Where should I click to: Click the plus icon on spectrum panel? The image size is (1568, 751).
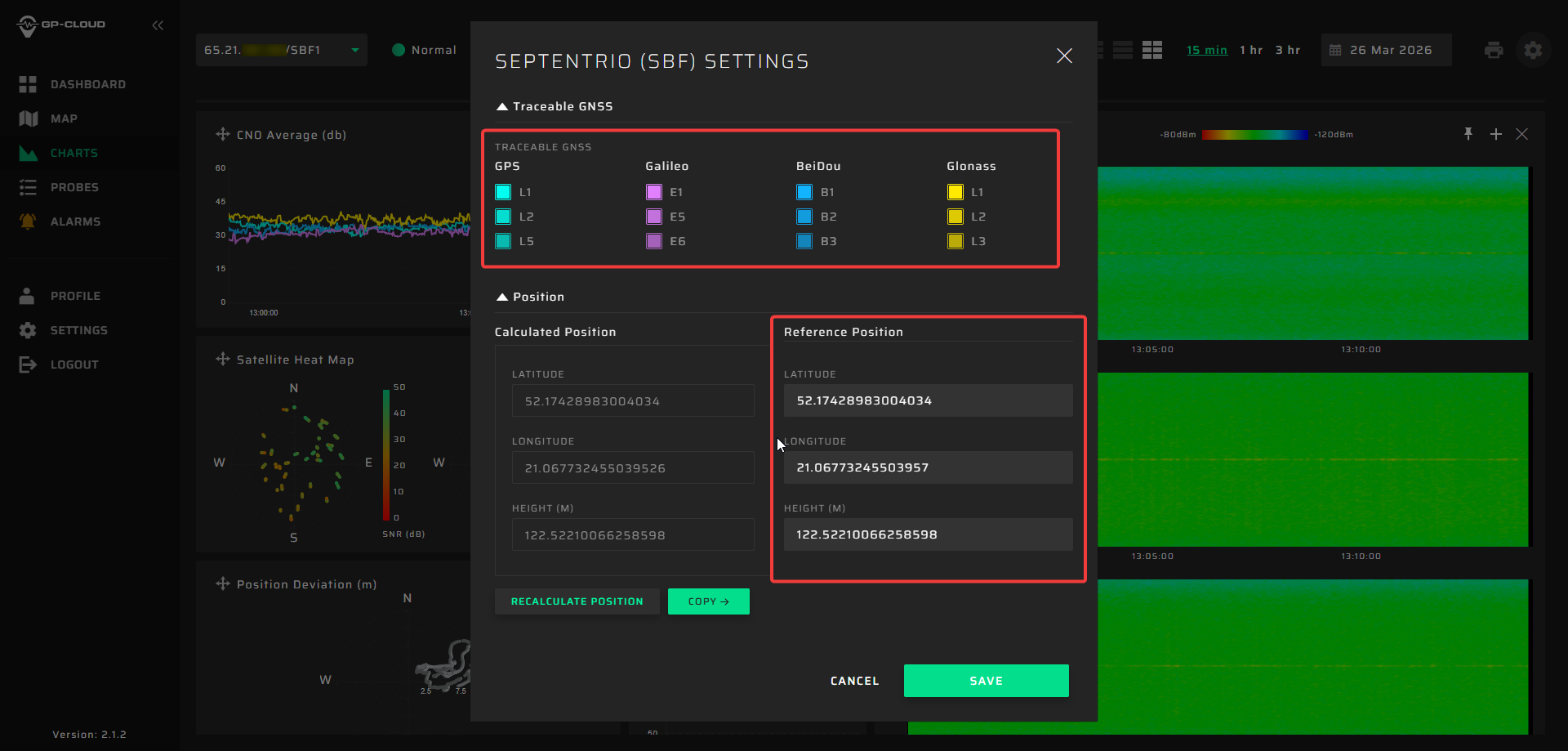[1495, 134]
